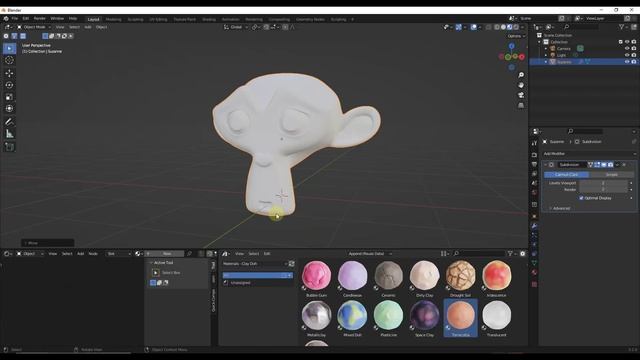Toggle snapping magnet icon
The height and width of the screenshot is (360, 640).
coord(266,27)
